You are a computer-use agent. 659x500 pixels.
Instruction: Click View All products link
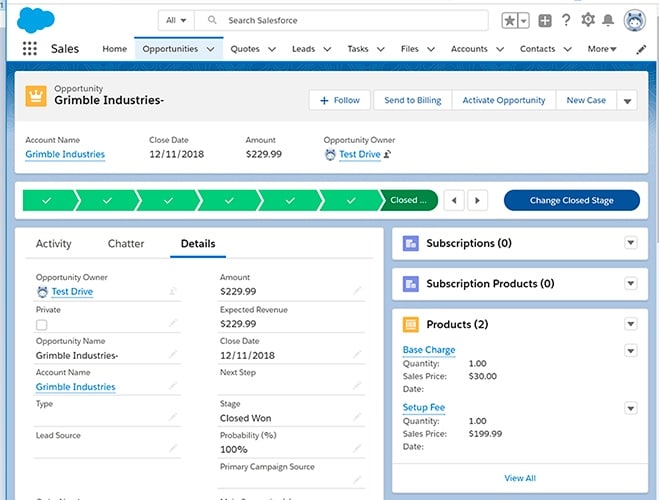[x=520, y=478]
